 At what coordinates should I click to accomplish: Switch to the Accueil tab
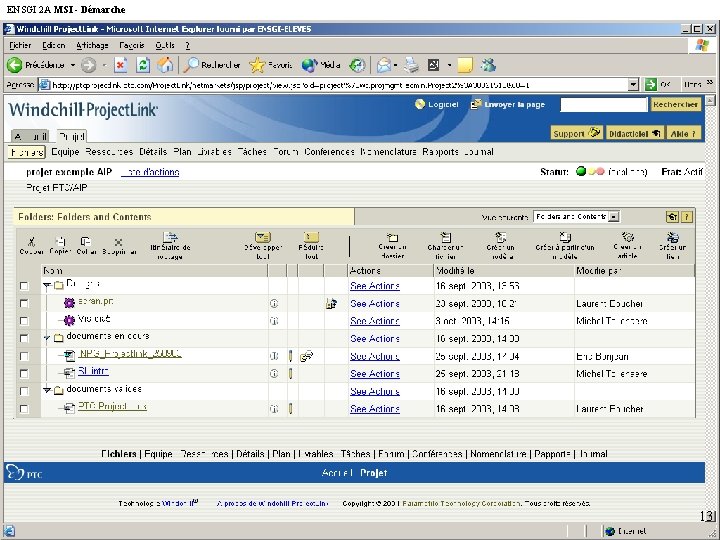pyautogui.click(x=30, y=136)
